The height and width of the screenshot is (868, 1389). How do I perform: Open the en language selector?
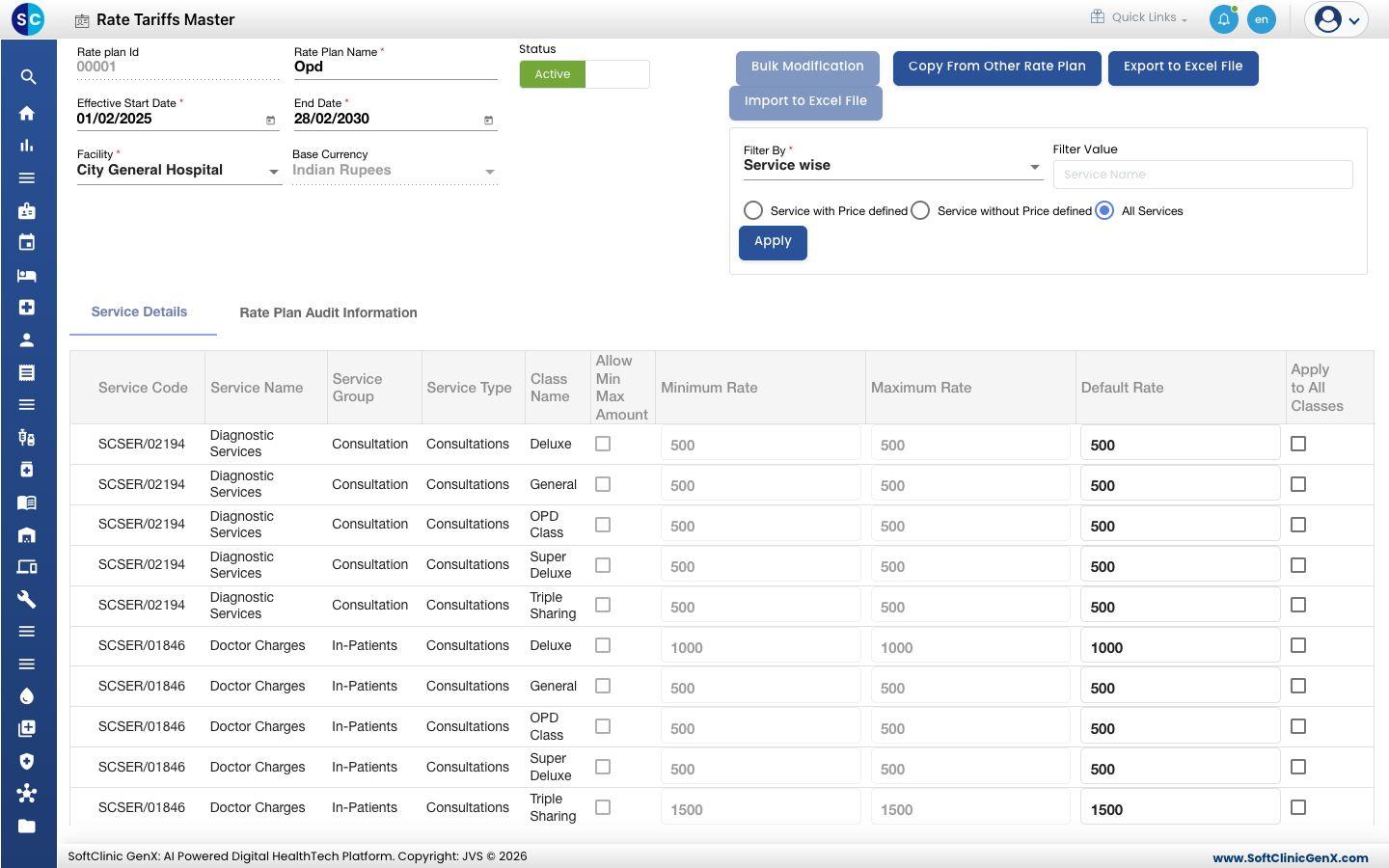pos(1261,19)
